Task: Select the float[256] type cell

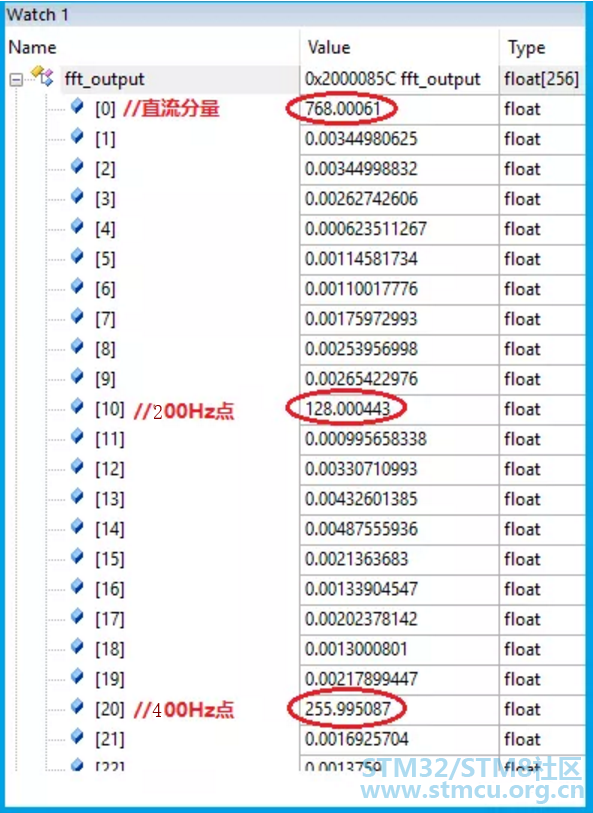Action: [541, 79]
